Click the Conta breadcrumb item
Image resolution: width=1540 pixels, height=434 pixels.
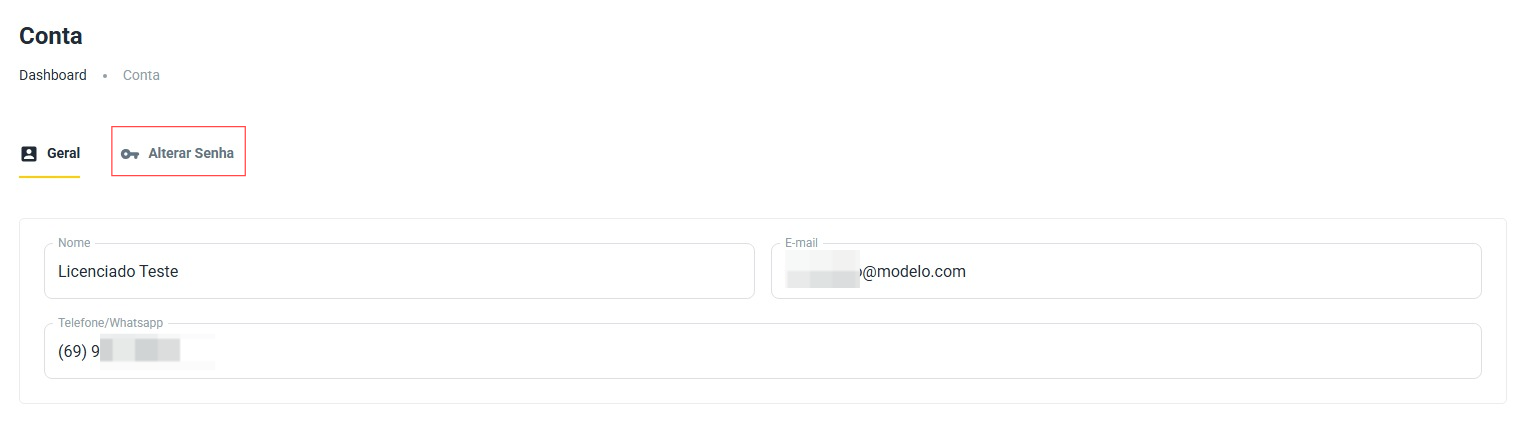point(141,75)
